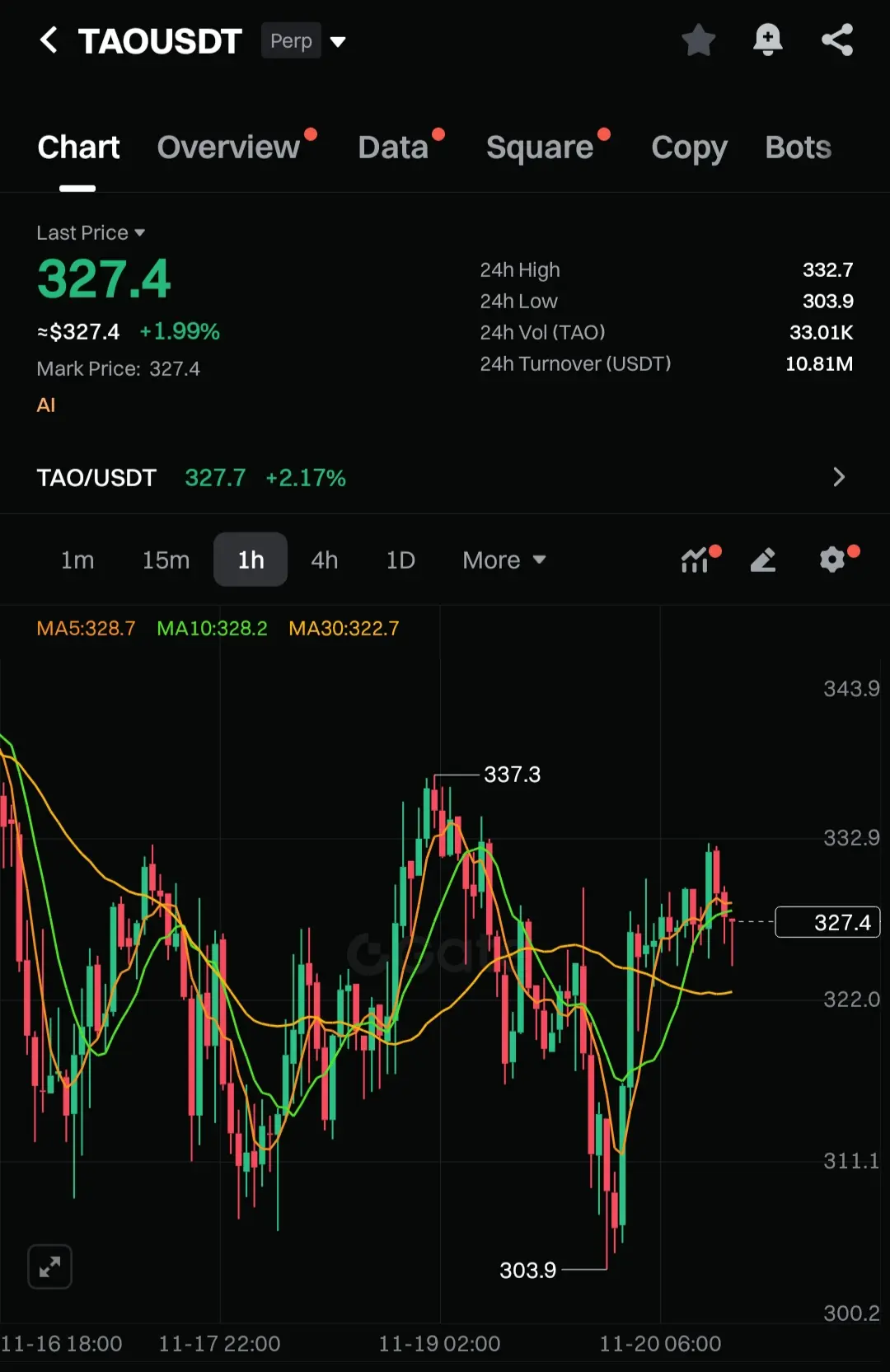Tap the 24h High value 332.7
Viewport: 890px width, 1372px height.
coord(827,269)
